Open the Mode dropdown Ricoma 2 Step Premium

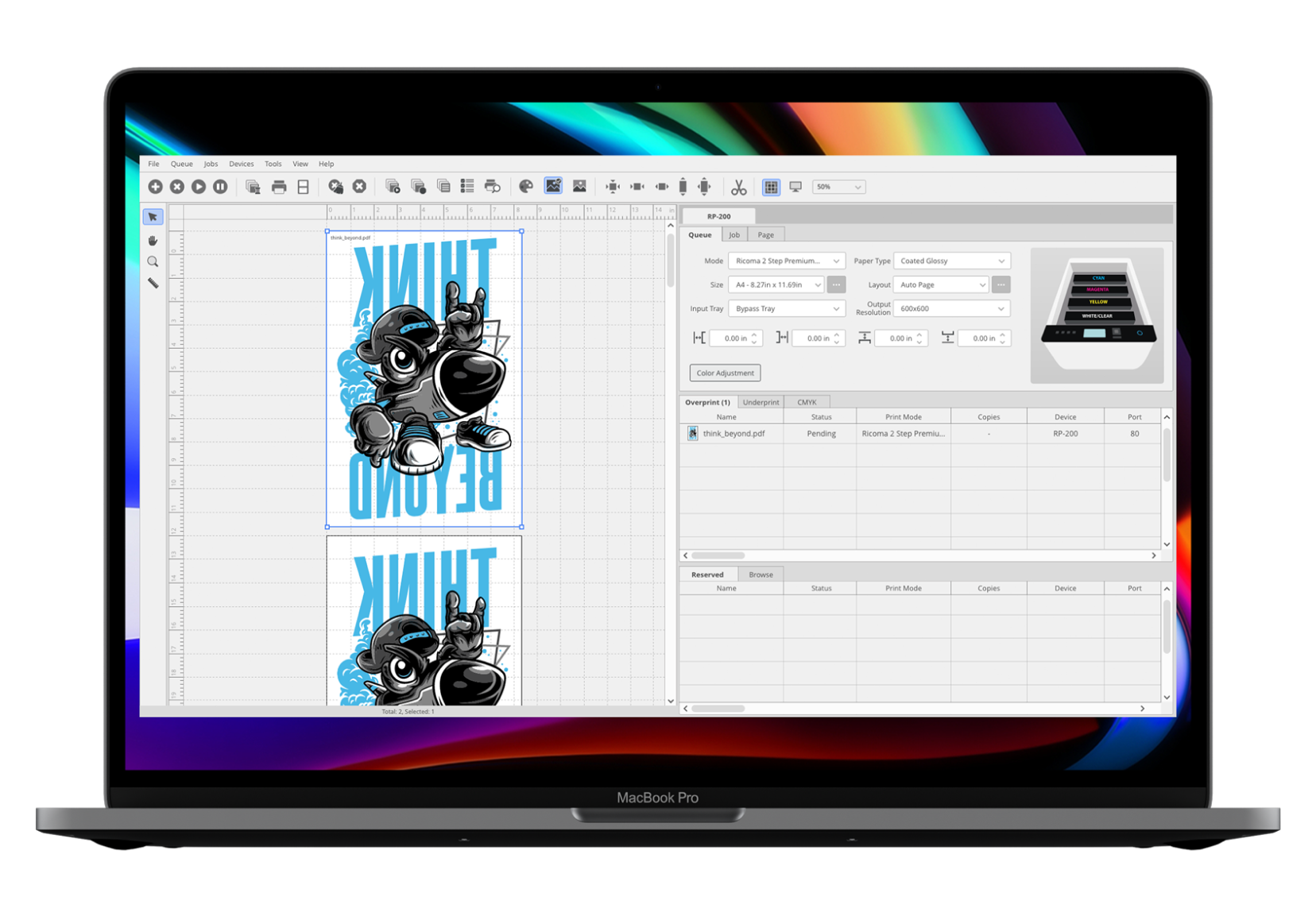[786, 261]
